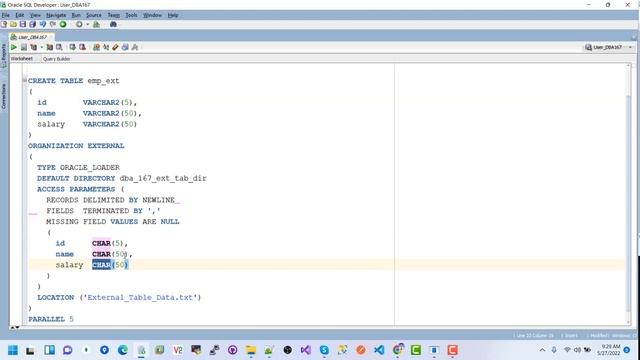Open the Source menu
This screenshot has height=360, width=640.
click(x=93, y=15)
